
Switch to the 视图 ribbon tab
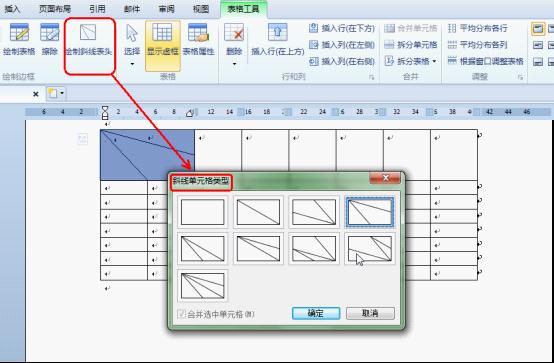pyautogui.click(x=201, y=9)
